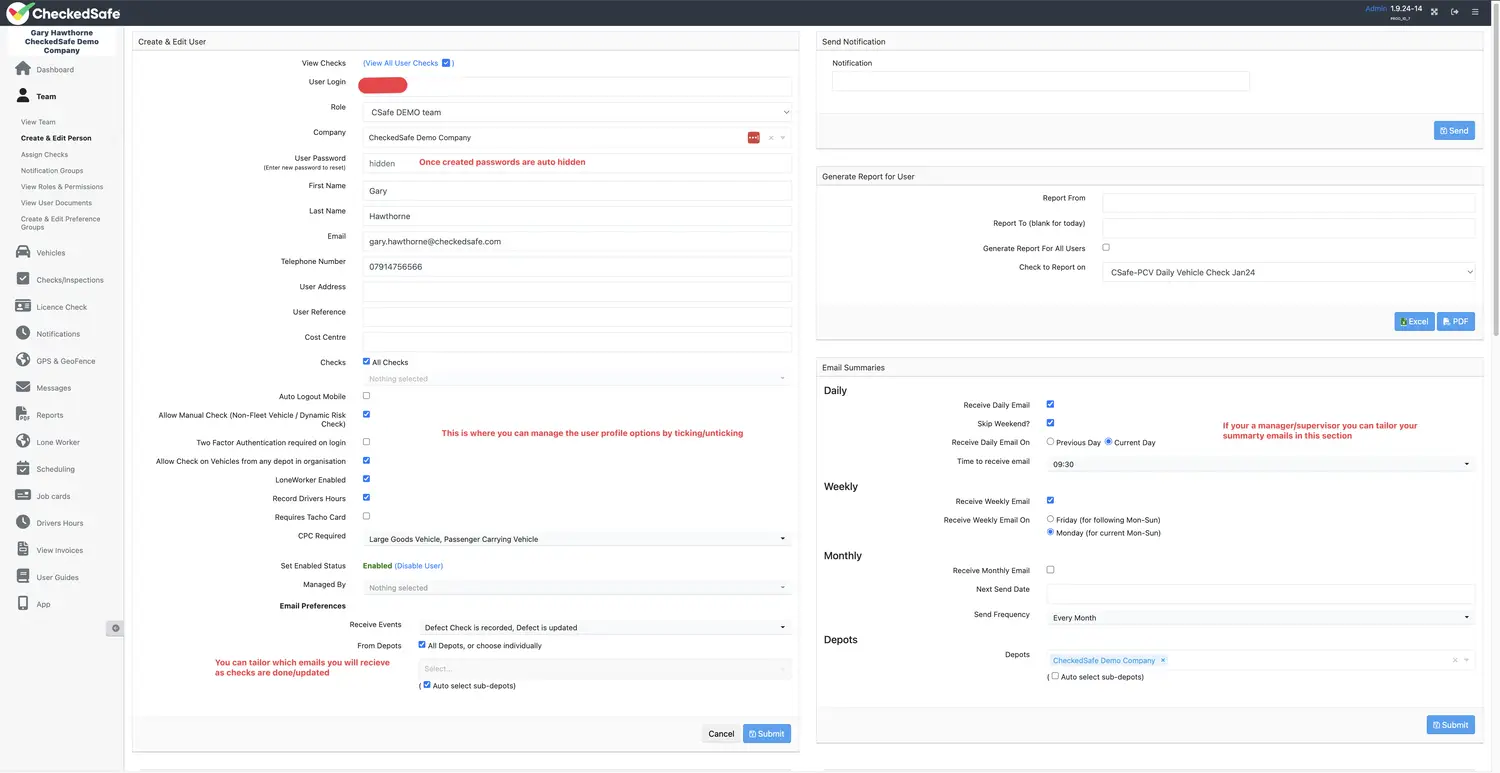Open the CPC Required dropdown

(x=577, y=538)
